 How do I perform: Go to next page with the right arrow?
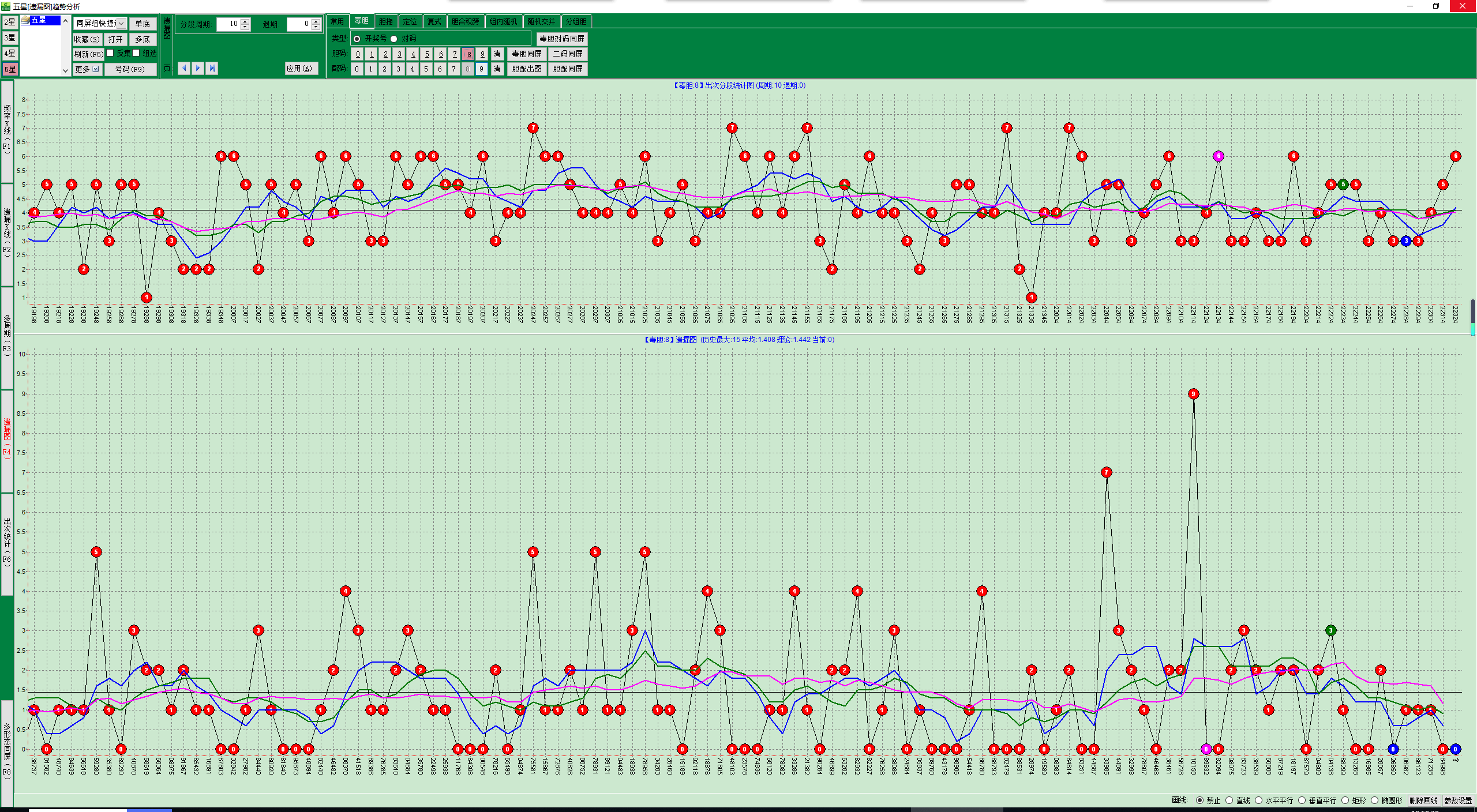[x=198, y=68]
